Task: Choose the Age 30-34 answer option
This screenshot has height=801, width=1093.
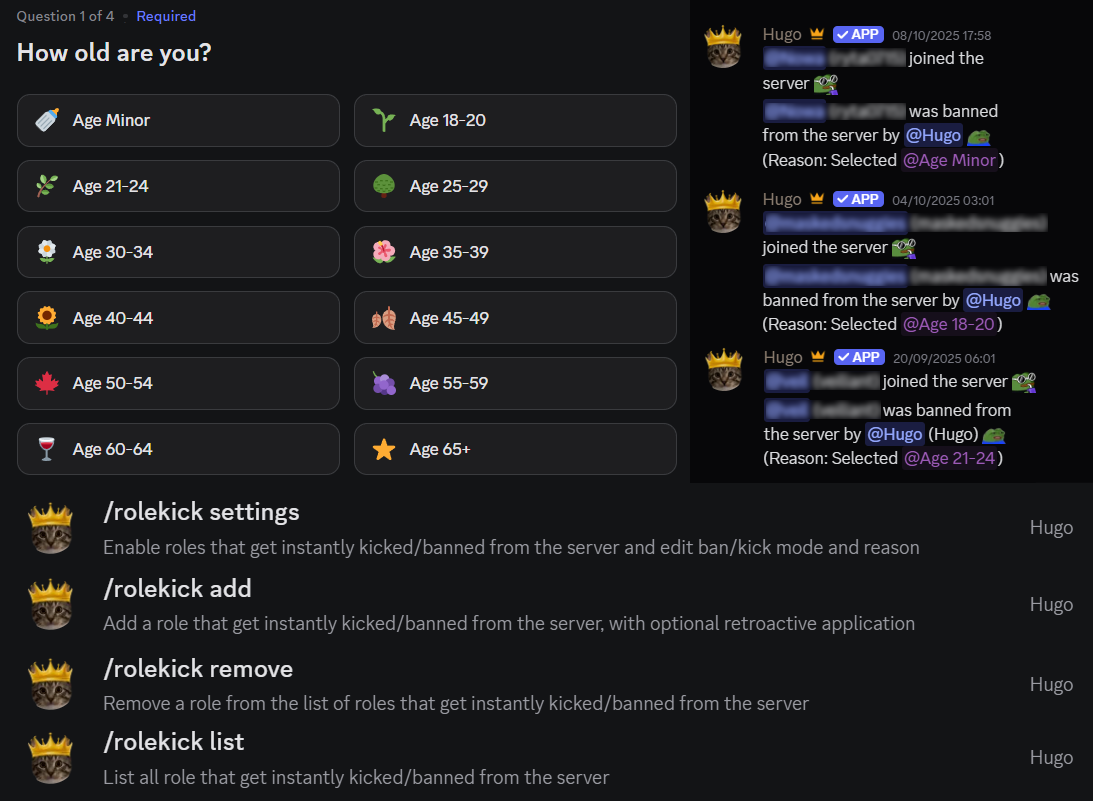Action: coord(178,252)
